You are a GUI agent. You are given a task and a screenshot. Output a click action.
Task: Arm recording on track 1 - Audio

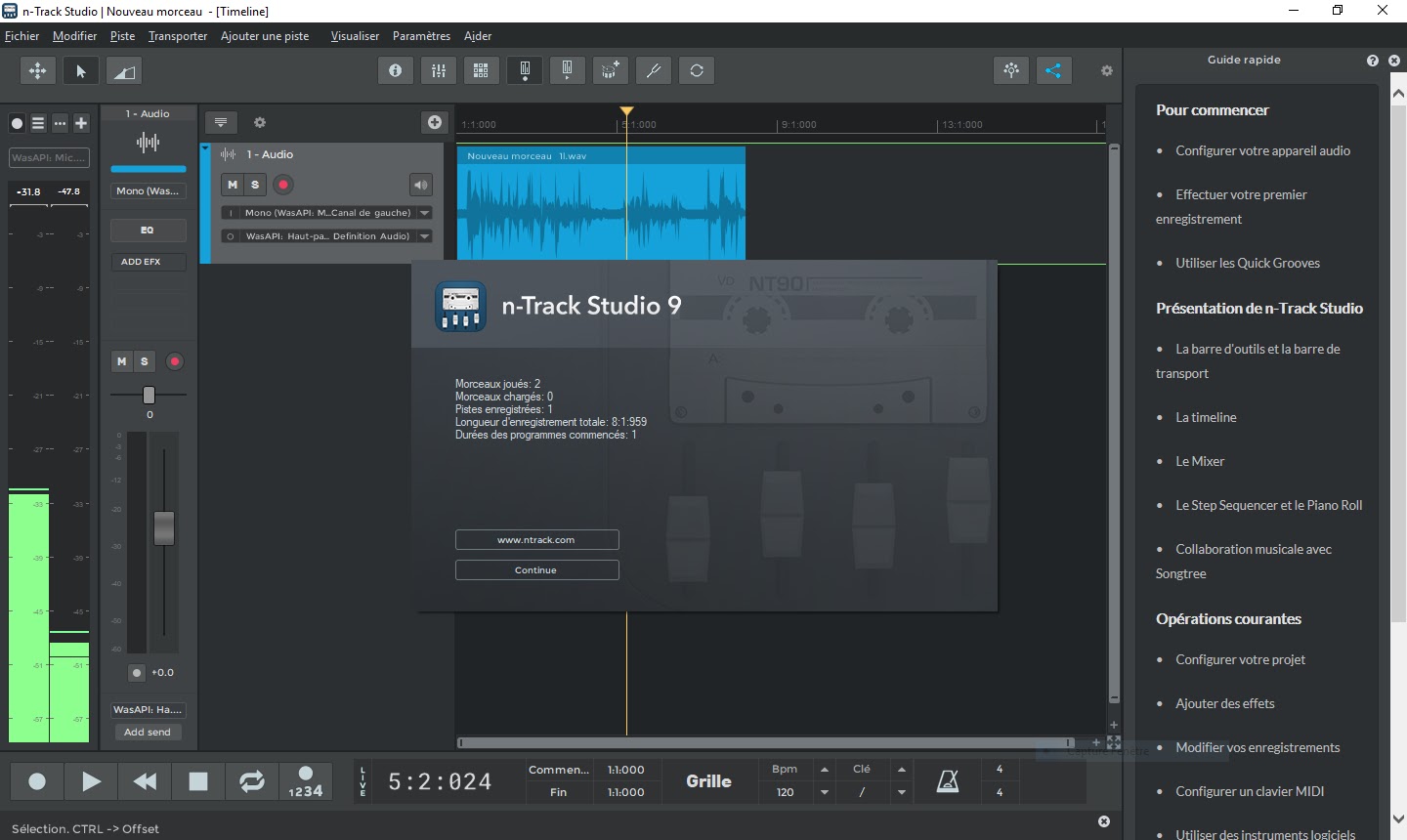(283, 185)
